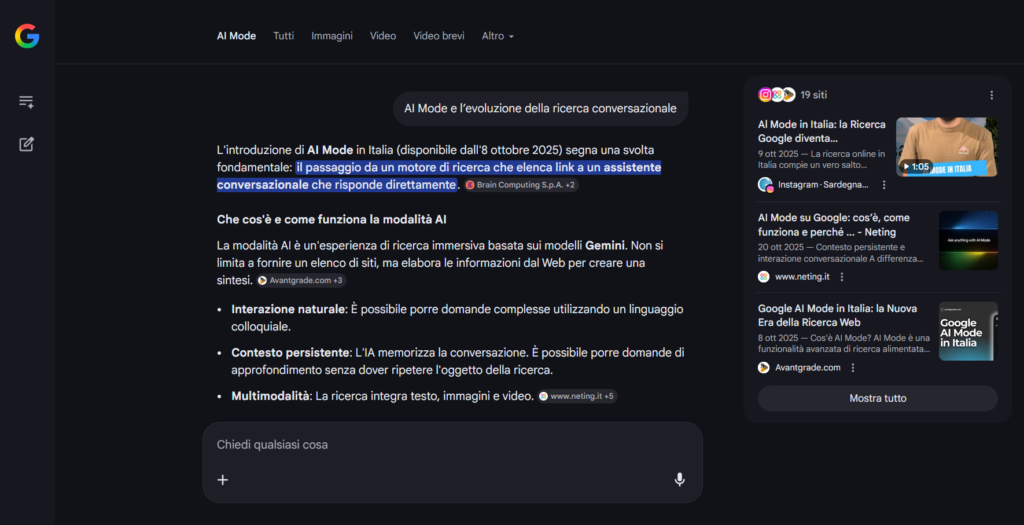The width and height of the screenshot is (1024, 525).
Task: Click the stacked site favicons beside 19 siti
Action: [x=776, y=95]
